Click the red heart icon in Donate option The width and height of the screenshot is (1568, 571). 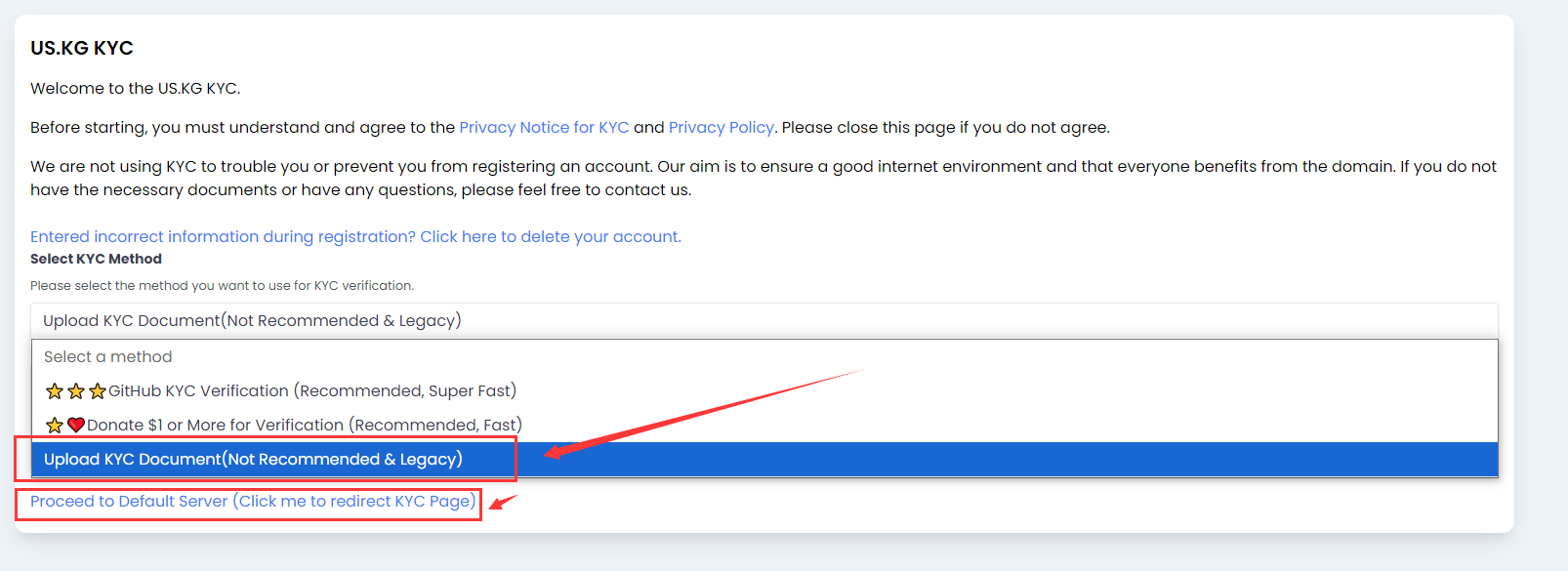coord(76,426)
